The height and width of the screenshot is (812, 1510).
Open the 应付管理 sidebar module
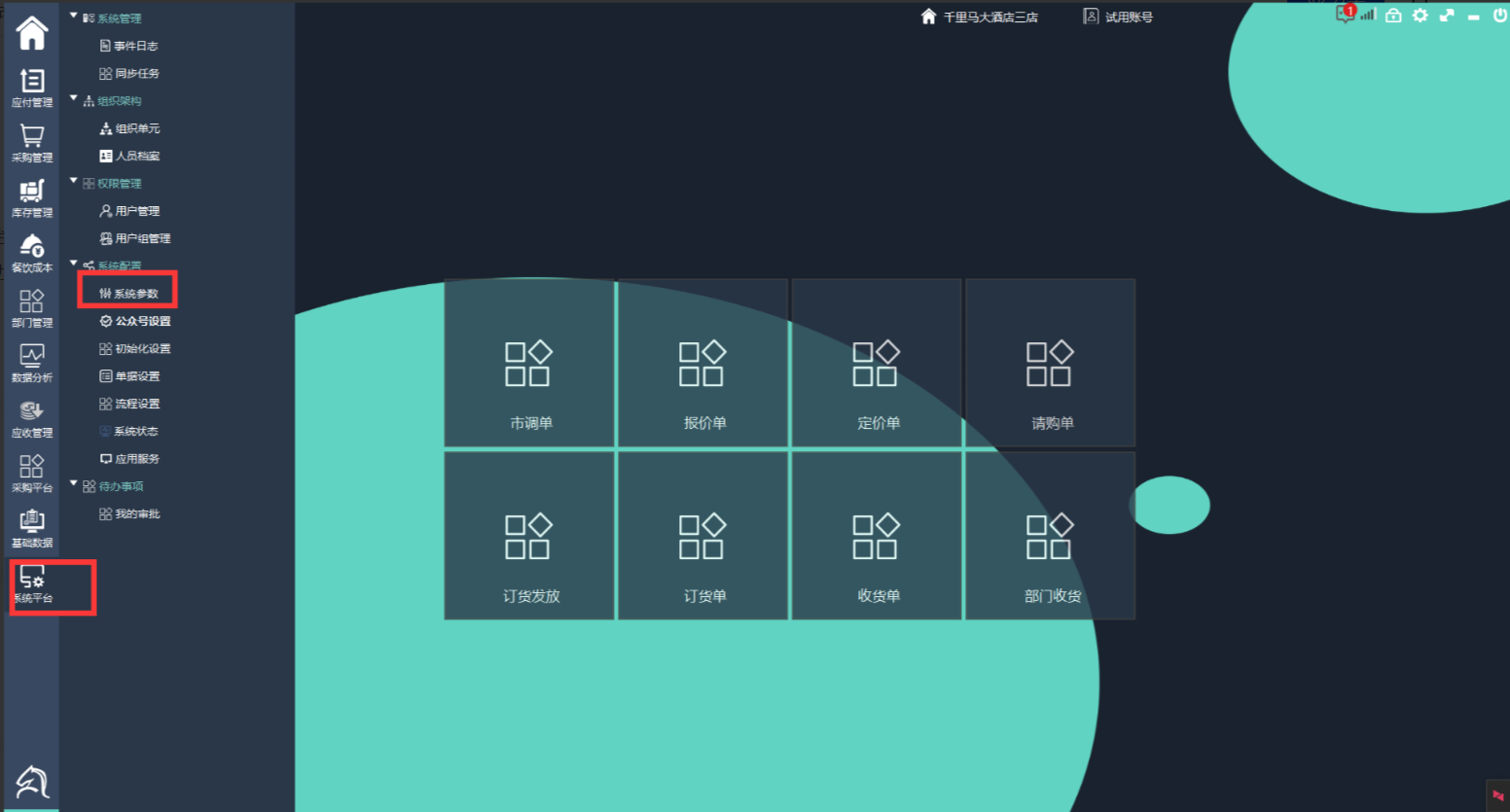[31, 87]
